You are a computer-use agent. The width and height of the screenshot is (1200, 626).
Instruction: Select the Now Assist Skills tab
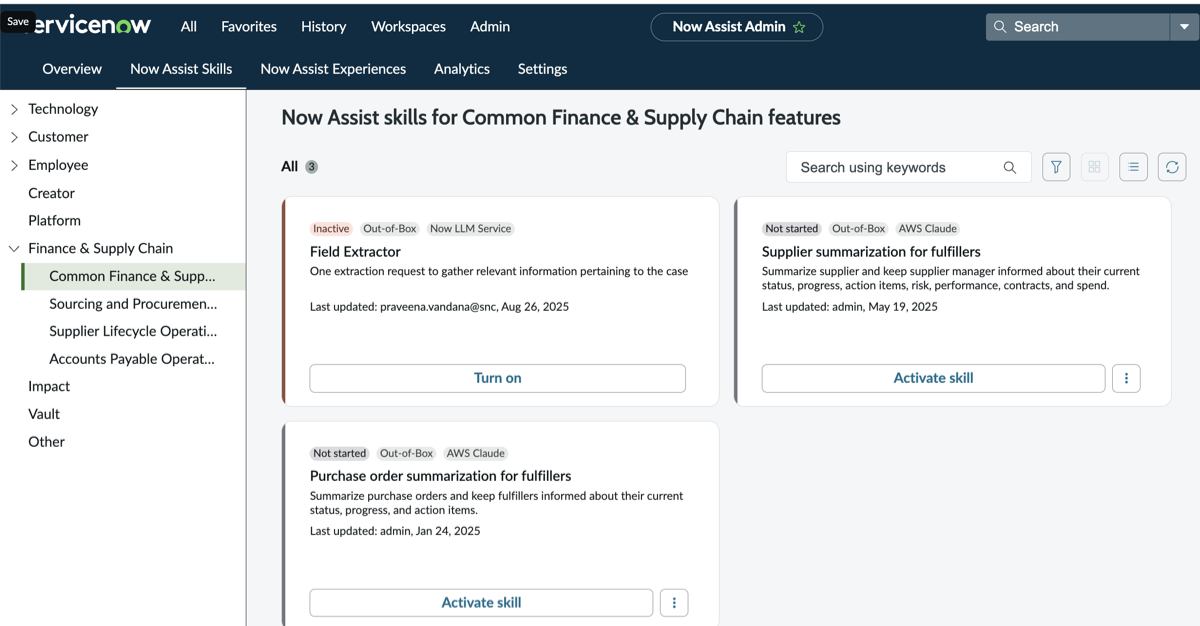[181, 69]
